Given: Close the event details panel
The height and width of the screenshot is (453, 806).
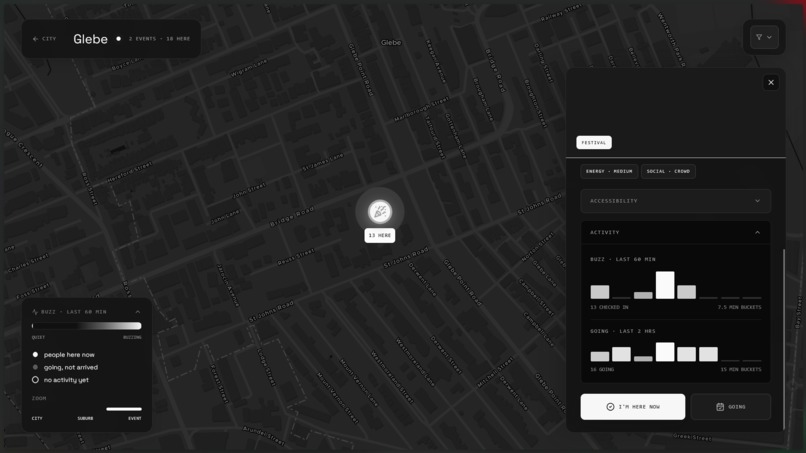Looking at the screenshot, I should pyautogui.click(x=771, y=82).
